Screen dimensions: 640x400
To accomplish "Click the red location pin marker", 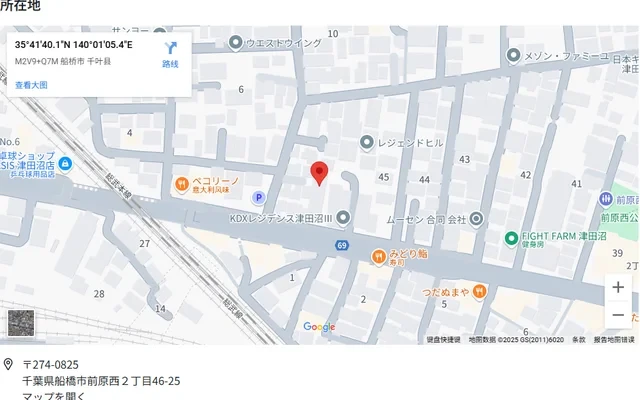I will click(x=319, y=173).
